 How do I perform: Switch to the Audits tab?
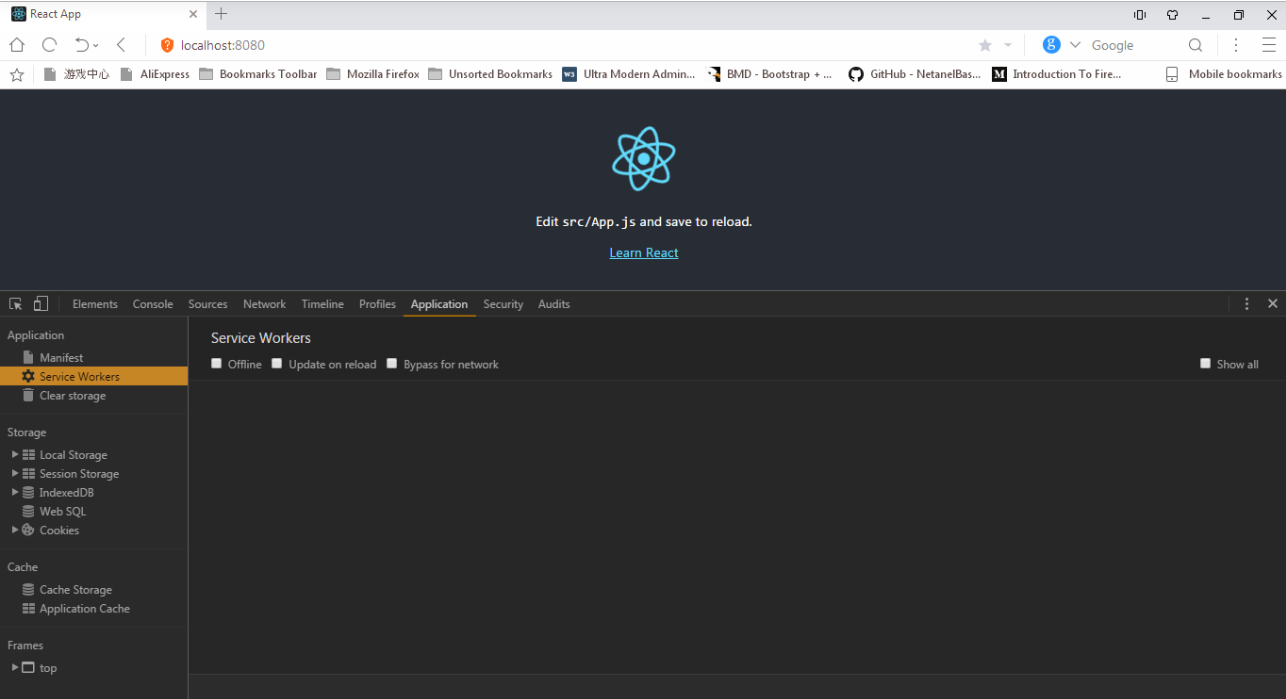tap(554, 304)
